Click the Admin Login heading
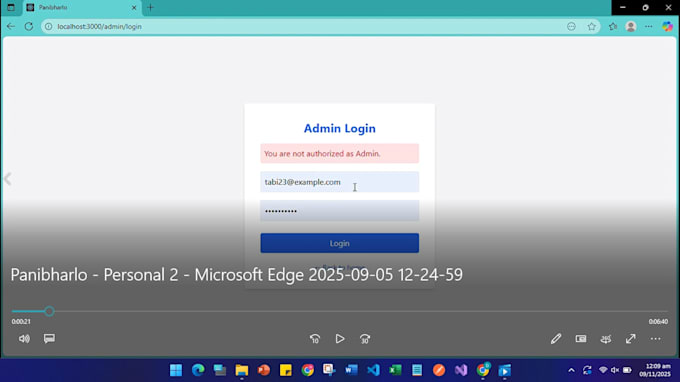Screen dimensions: 680x382 [x=340, y=128]
